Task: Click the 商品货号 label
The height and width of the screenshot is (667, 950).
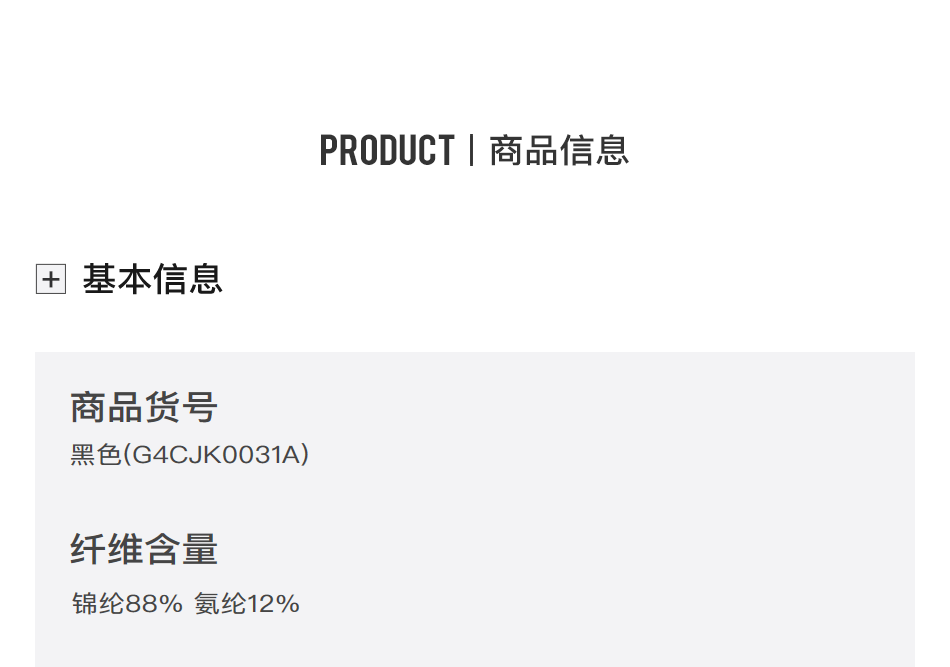Action: coord(144,408)
